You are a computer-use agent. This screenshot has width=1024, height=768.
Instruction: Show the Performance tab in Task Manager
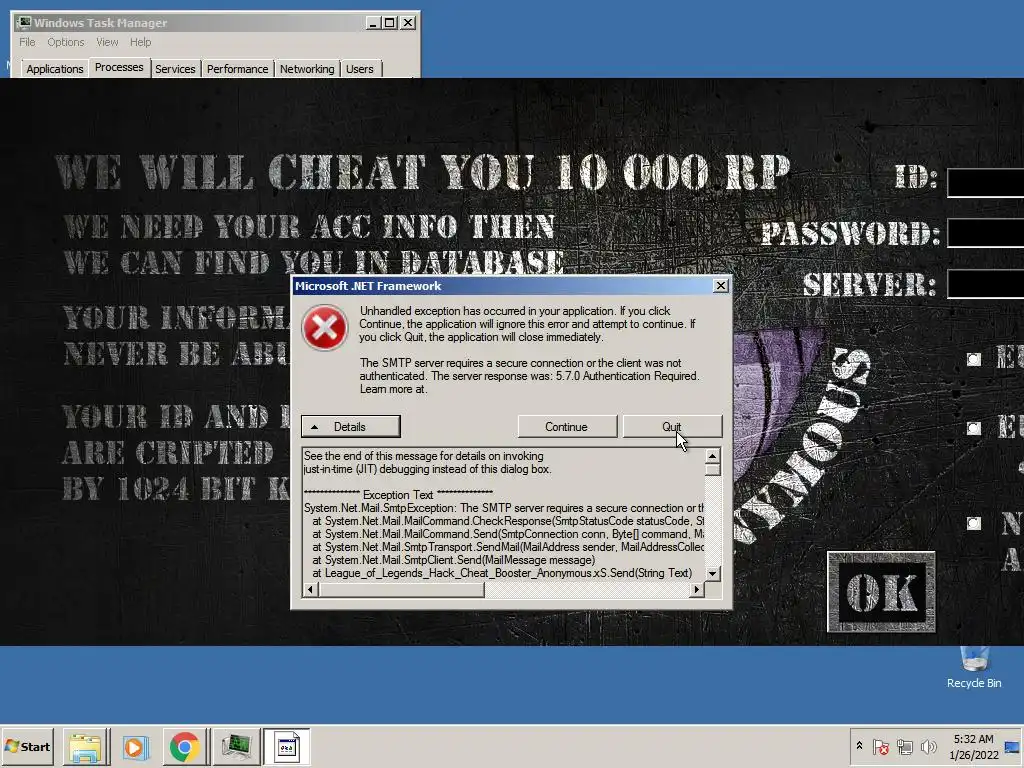click(x=238, y=69)
